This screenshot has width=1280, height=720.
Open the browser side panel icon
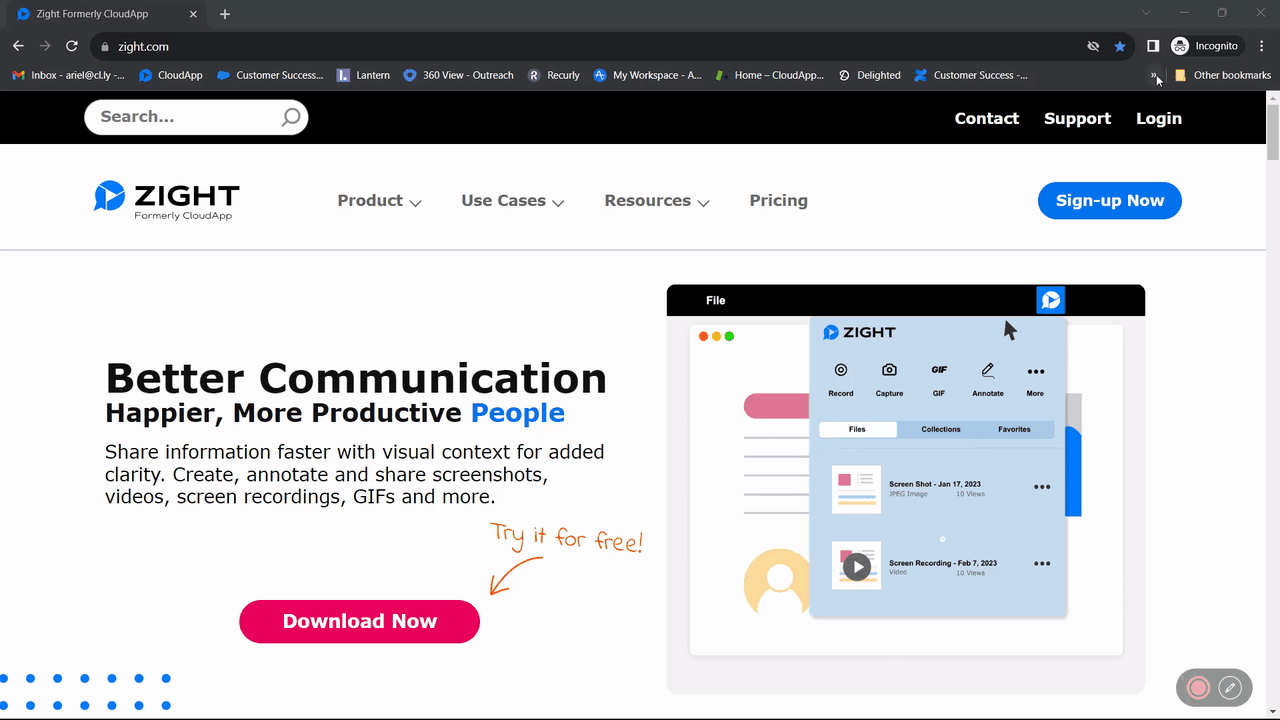[x=1153, y=46]
